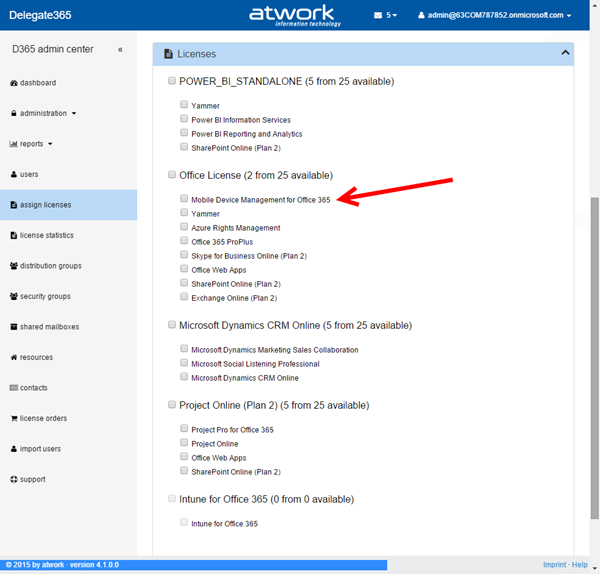
Task: Collapse the sidebar with the double-chevron icon
Action: point(120,49)
